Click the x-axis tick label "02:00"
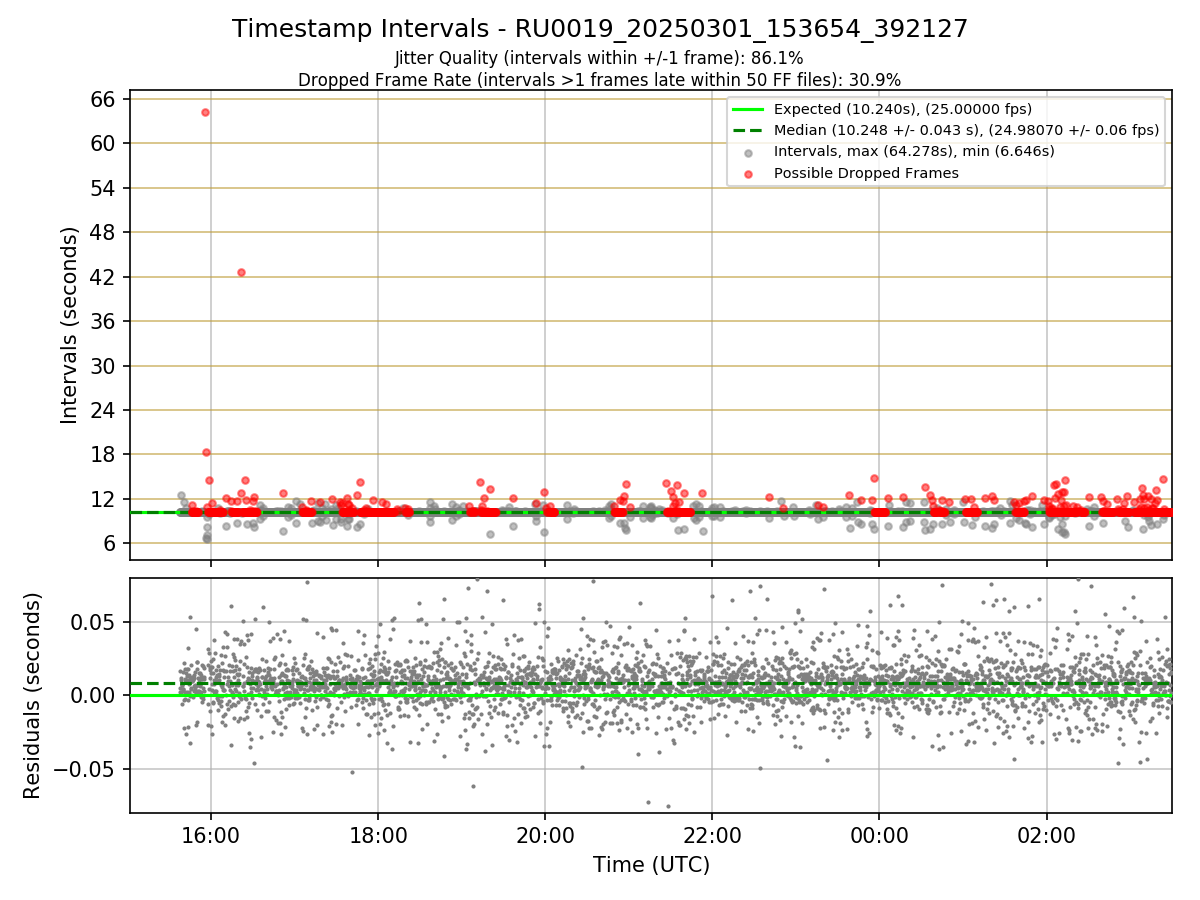Screen dimensions: 1200x900 1047,835
